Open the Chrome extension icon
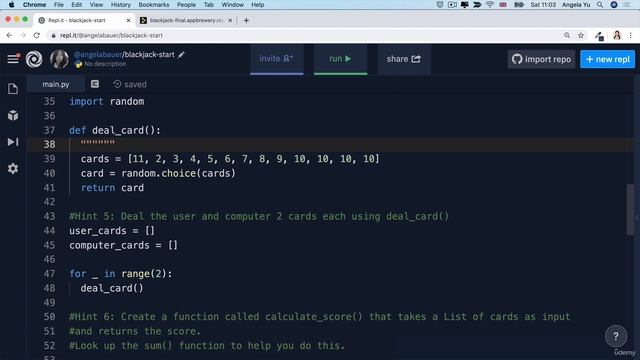640x360 pixels. [599, 36]
